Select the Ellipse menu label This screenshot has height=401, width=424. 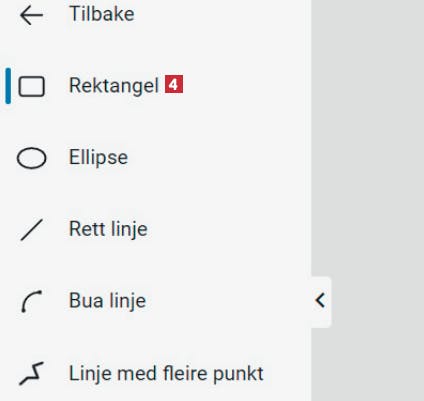[x=98, y=157]
